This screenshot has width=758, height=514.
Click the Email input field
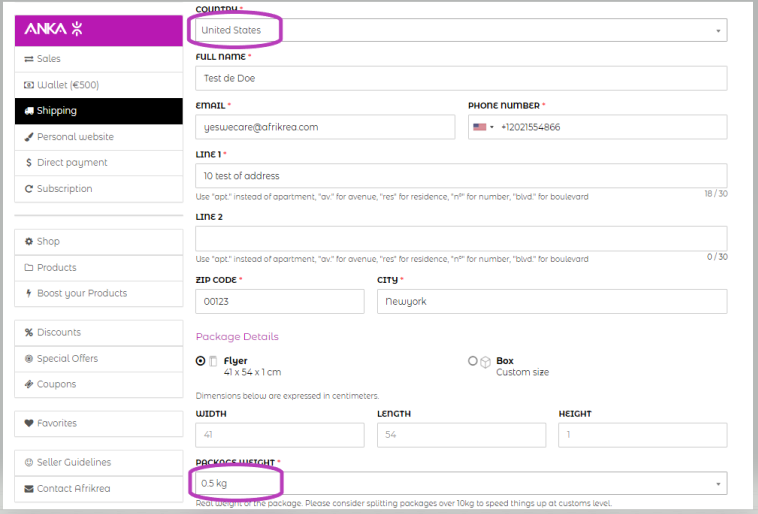[325, 127]
